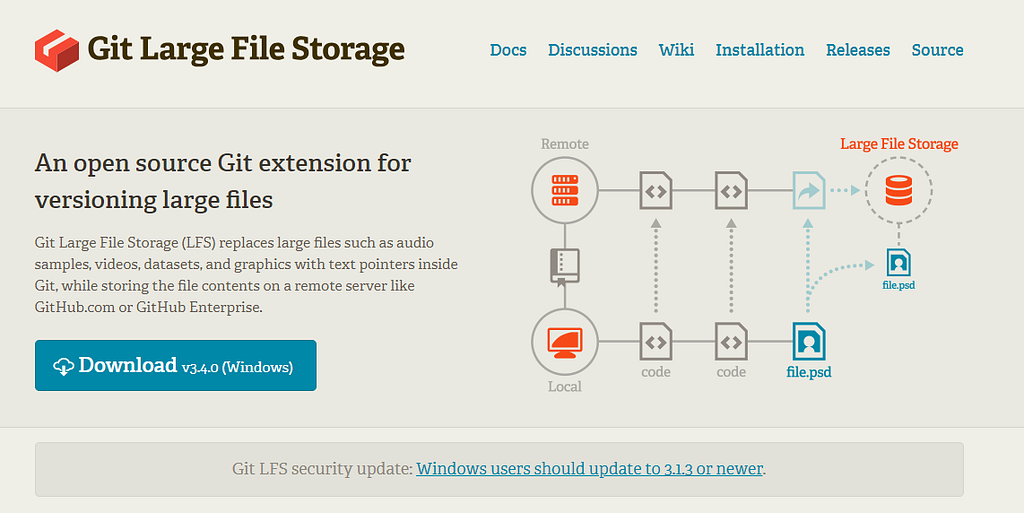1024x513 pixels.
Task: Click the first remote code file icon
Action: 656,191
